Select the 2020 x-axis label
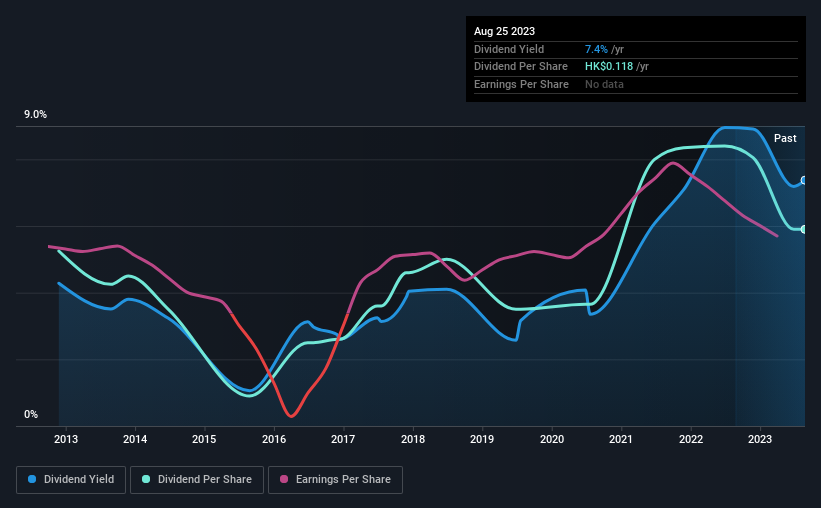This screenshot has height=508, width=821. tap(552, 439)
